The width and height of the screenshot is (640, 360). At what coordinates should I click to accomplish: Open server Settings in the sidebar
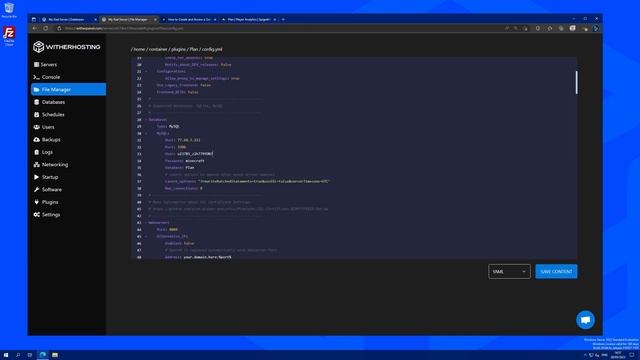click(x=68, y=215)
